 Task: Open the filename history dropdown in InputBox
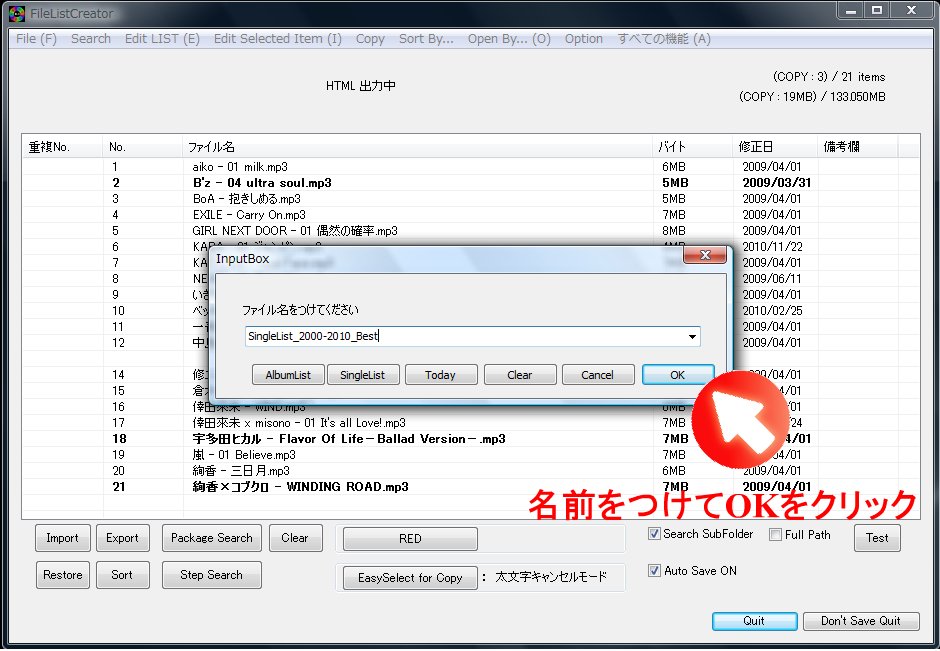(x=692, y=336)
